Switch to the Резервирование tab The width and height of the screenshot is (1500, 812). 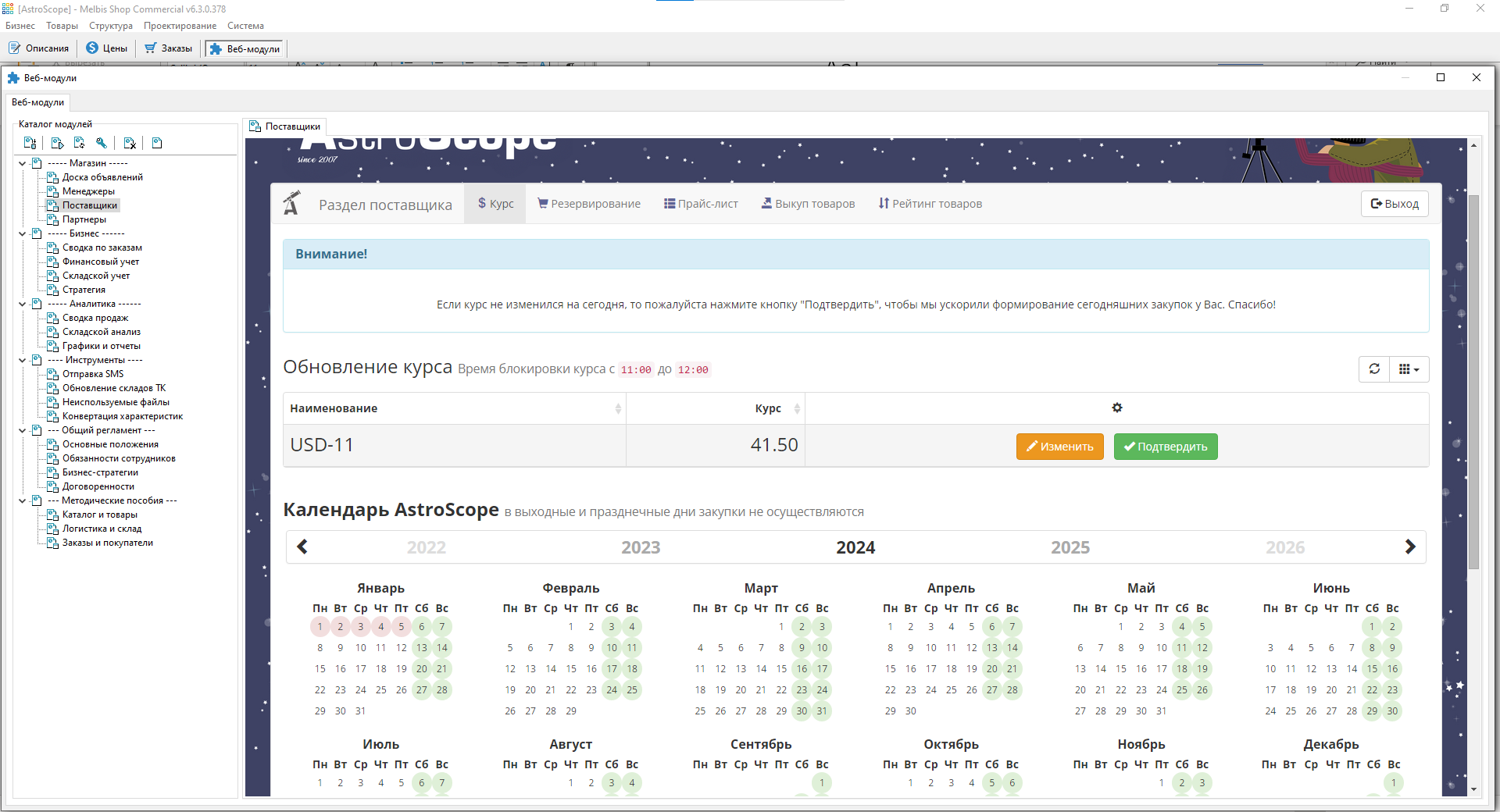click(x=589, y=204)
